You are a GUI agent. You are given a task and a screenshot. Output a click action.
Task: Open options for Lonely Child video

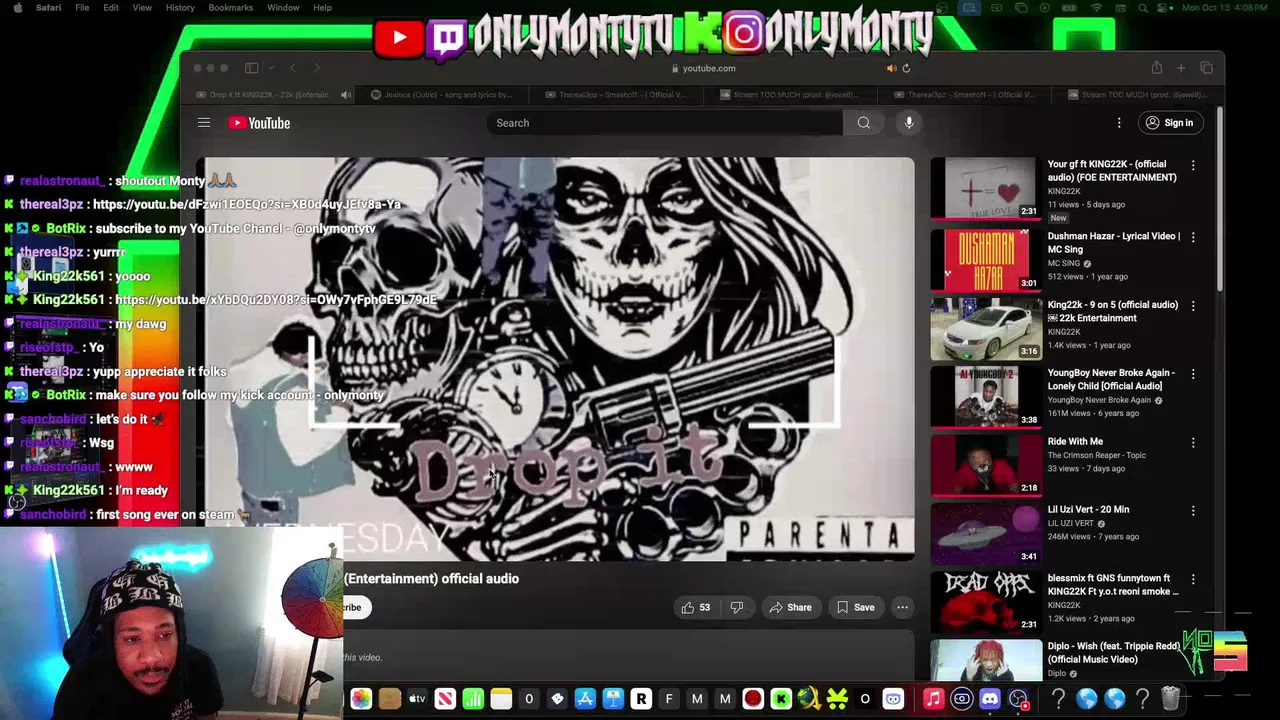click(1193, 373)
